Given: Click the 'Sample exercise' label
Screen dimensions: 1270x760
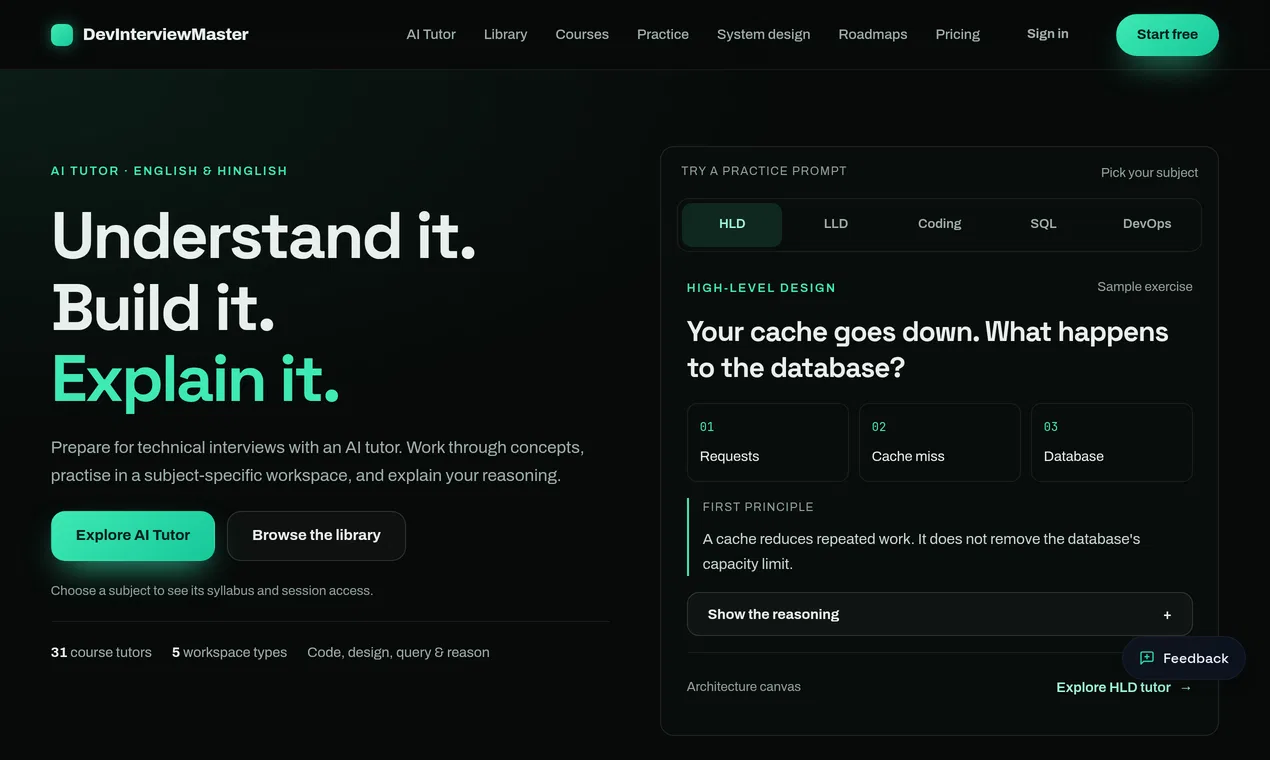Looking at the screenshot, I should [1145, 287].
